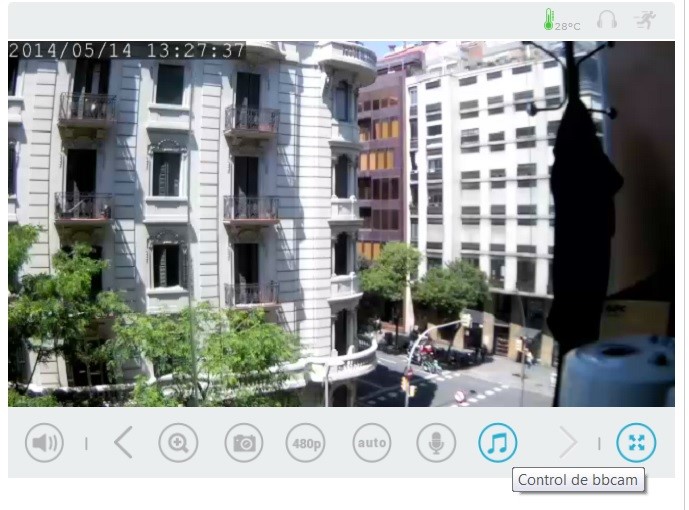Click the 2014/05/14 13:27:37 timestamp

pyautogui.click(x=127, y=51)
